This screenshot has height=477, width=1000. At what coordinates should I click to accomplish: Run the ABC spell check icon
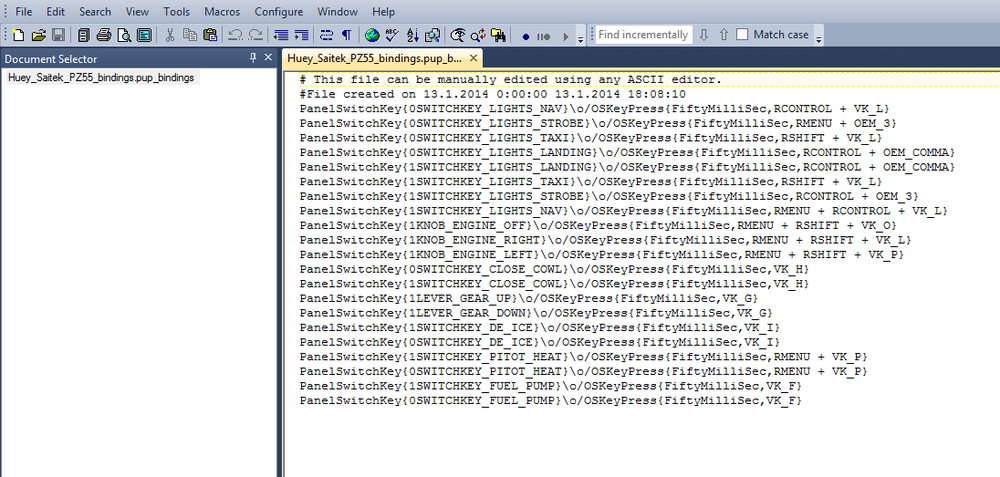[x=392, y=35]
